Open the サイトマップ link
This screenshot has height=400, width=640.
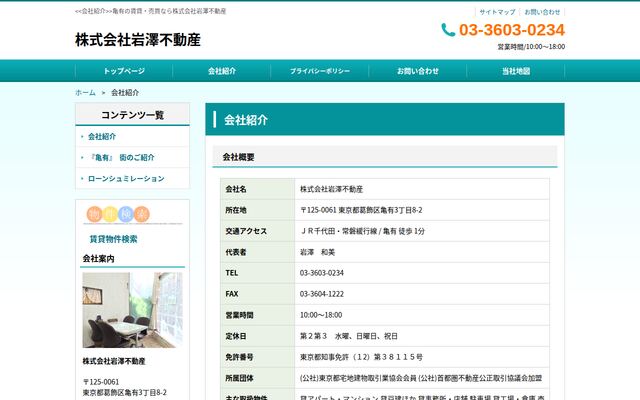tap(497, 12)
